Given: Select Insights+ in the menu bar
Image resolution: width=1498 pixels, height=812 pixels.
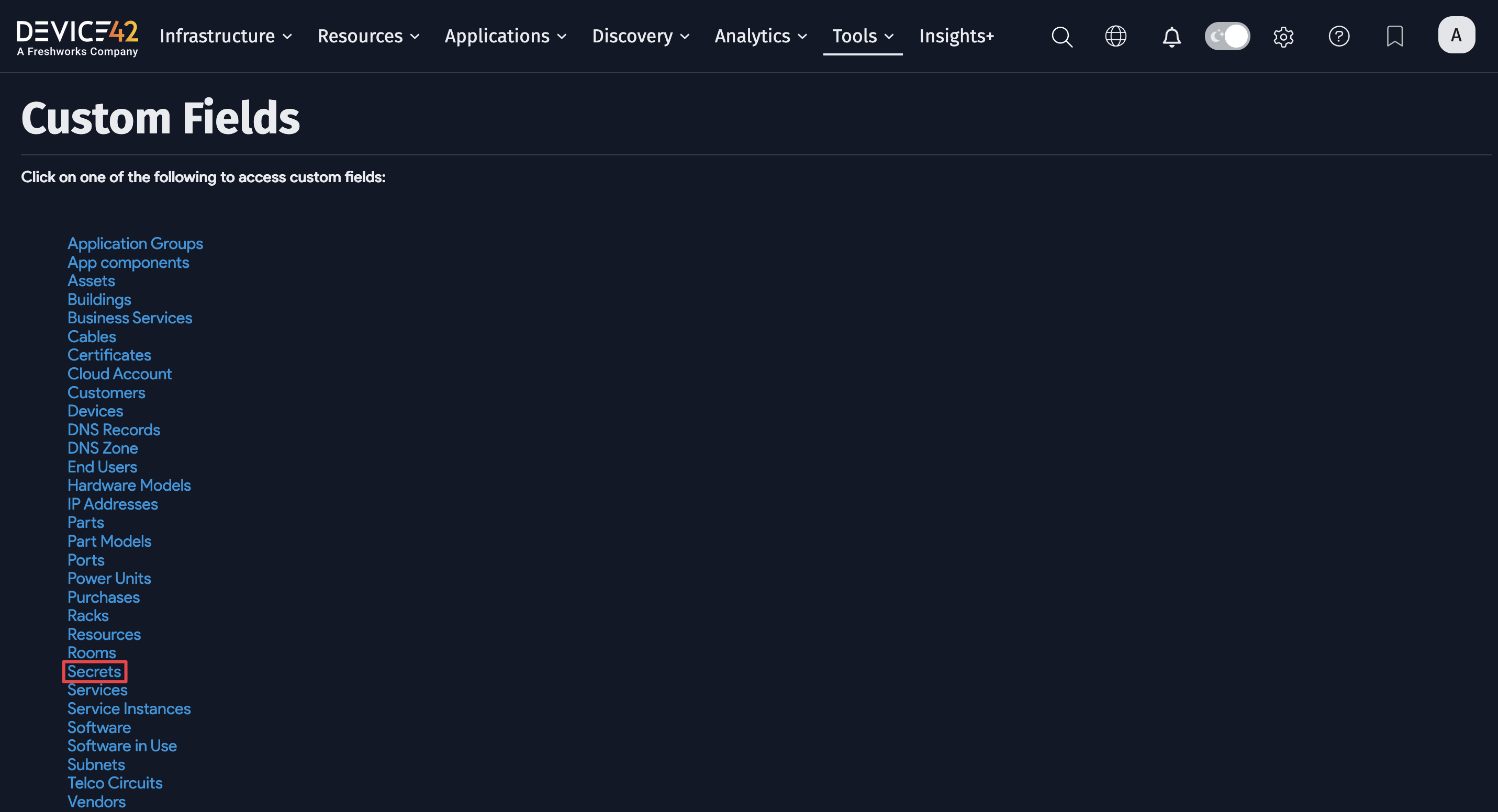Looking at the screenshot, I should [x=956, y=36].
